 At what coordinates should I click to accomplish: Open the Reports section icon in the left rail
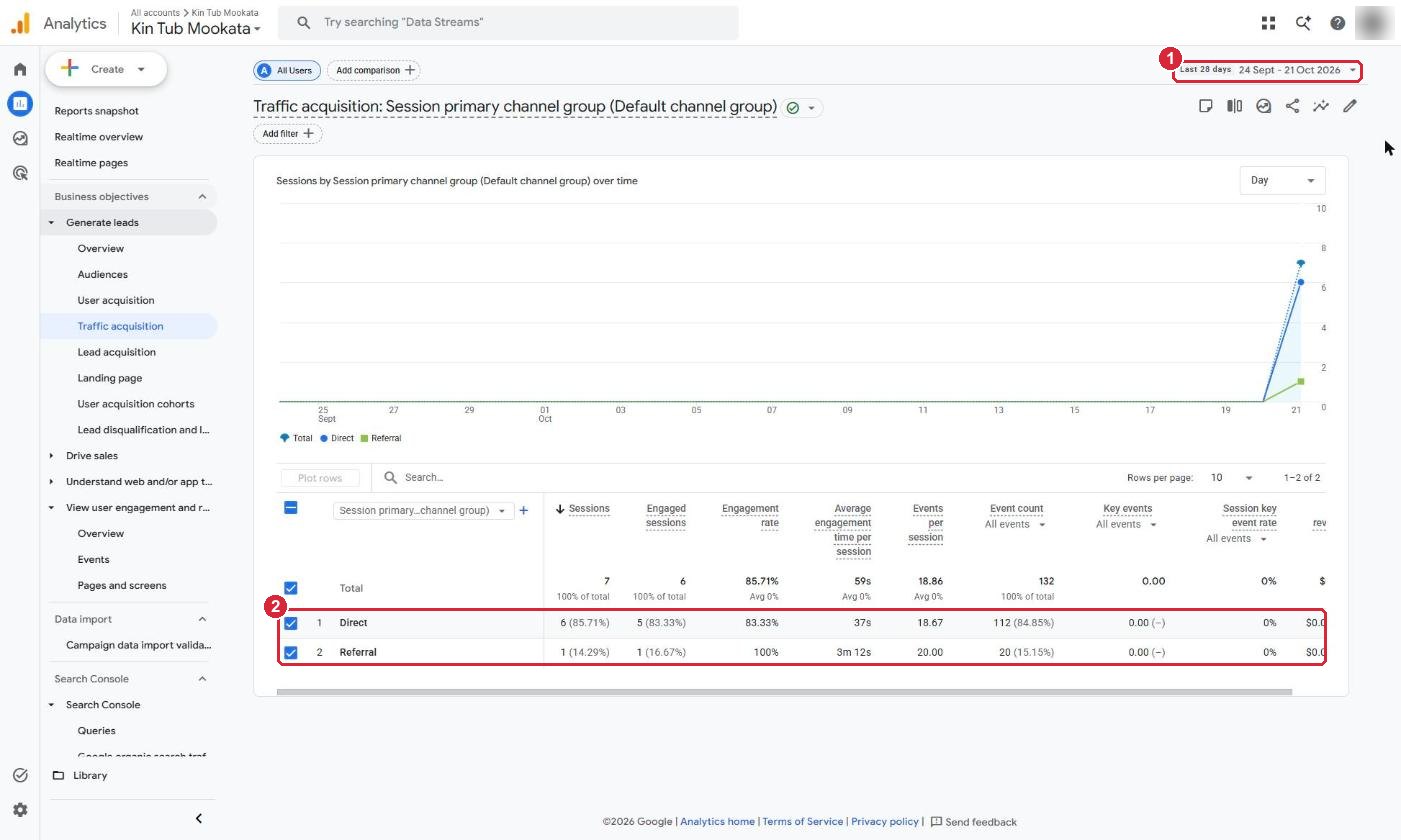coord(20,103)
